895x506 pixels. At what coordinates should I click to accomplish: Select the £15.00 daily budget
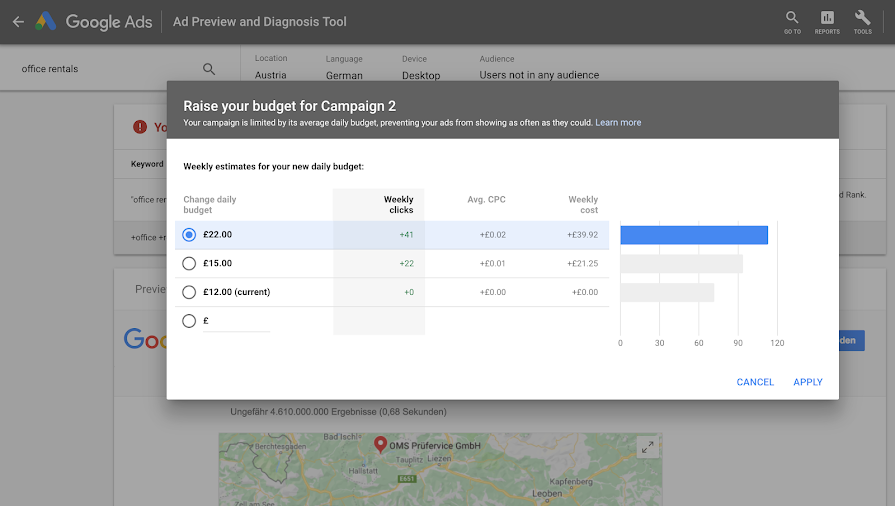[x=190, y=264]
